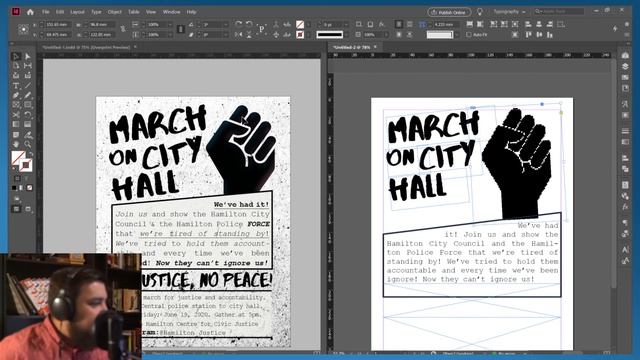Viewport: 640px width, 360px height.
Task: Toggle Preview screen mode in toolbox
Action: 27,209
